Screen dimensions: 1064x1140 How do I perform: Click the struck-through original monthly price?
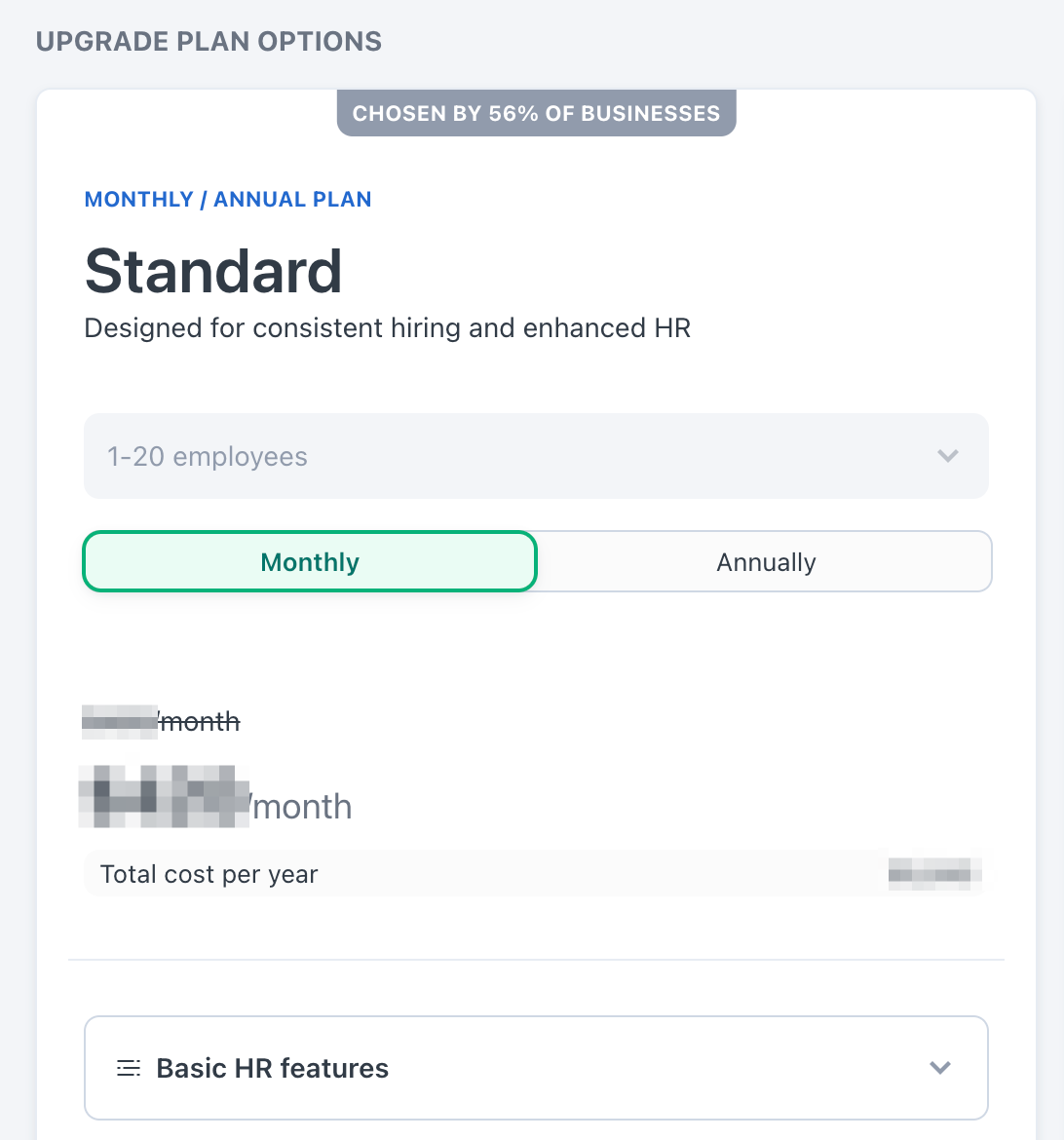click(x=121, y=721)
